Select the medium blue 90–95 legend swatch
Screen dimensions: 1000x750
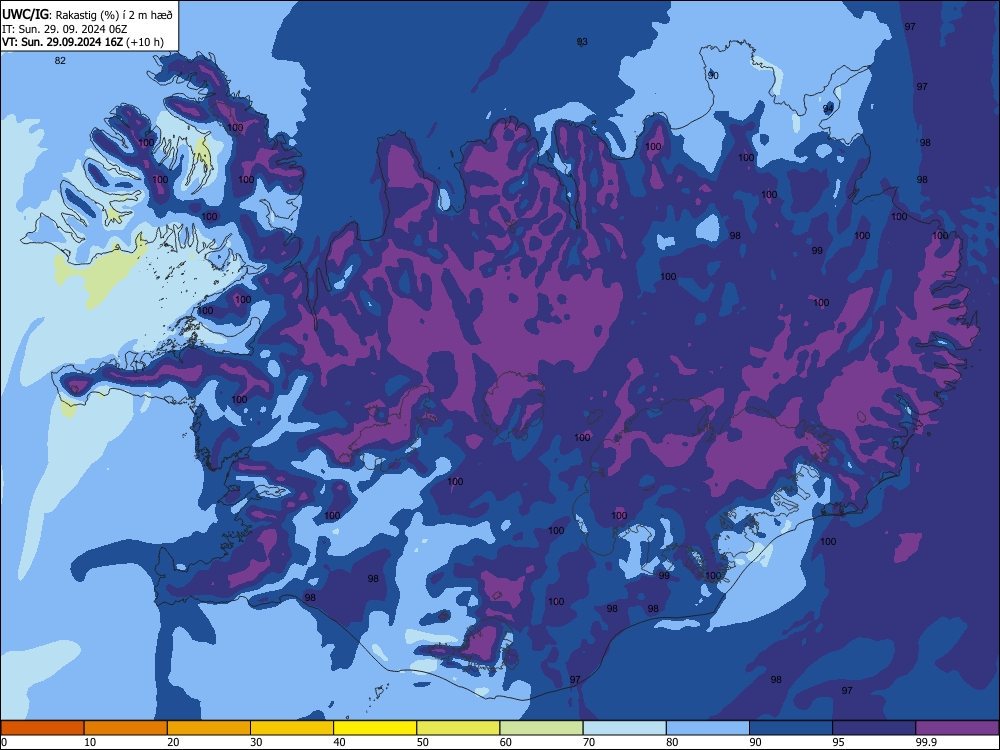coord(791,728)
